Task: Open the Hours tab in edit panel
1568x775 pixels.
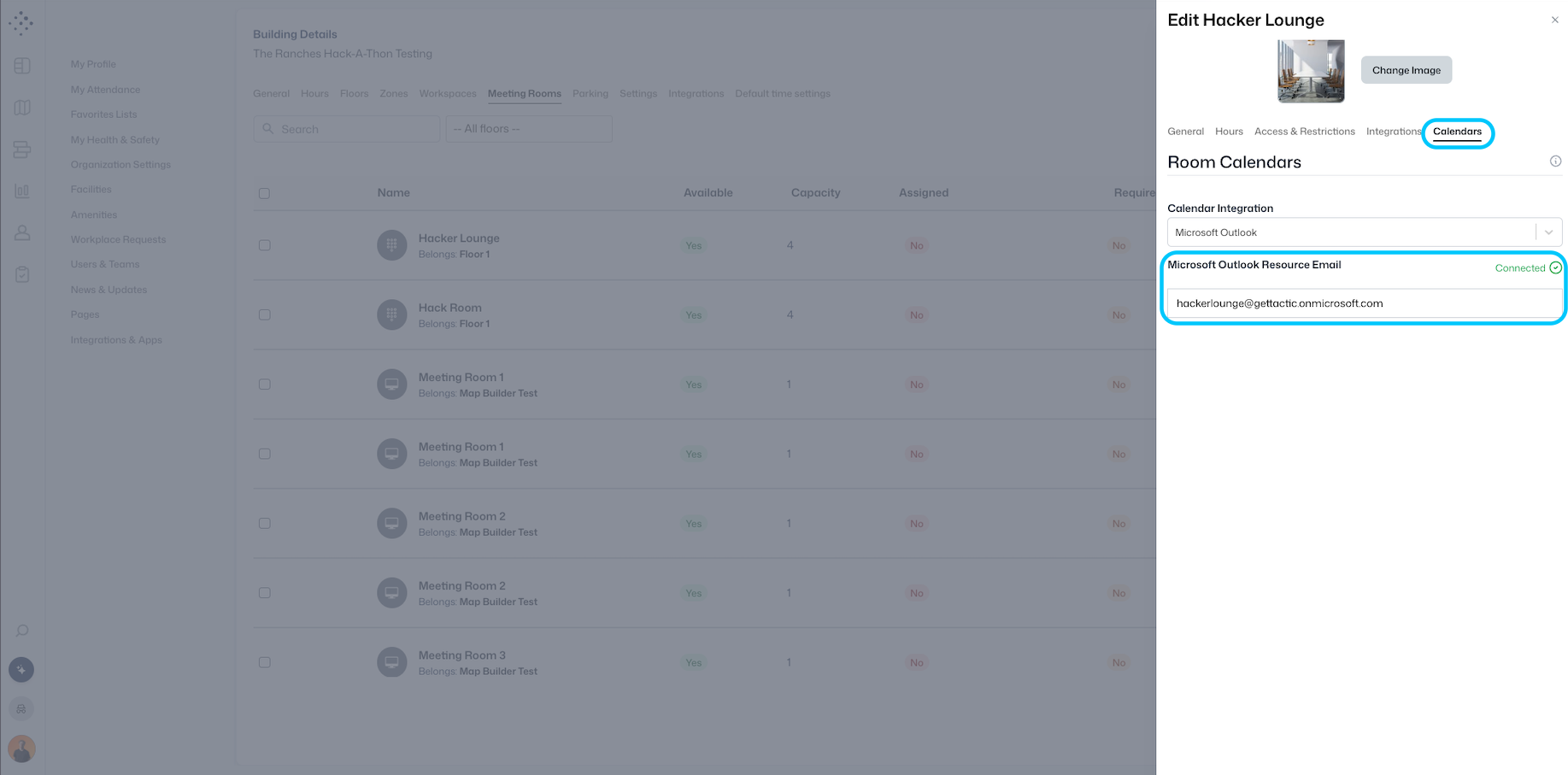Action: (1229, 132)
